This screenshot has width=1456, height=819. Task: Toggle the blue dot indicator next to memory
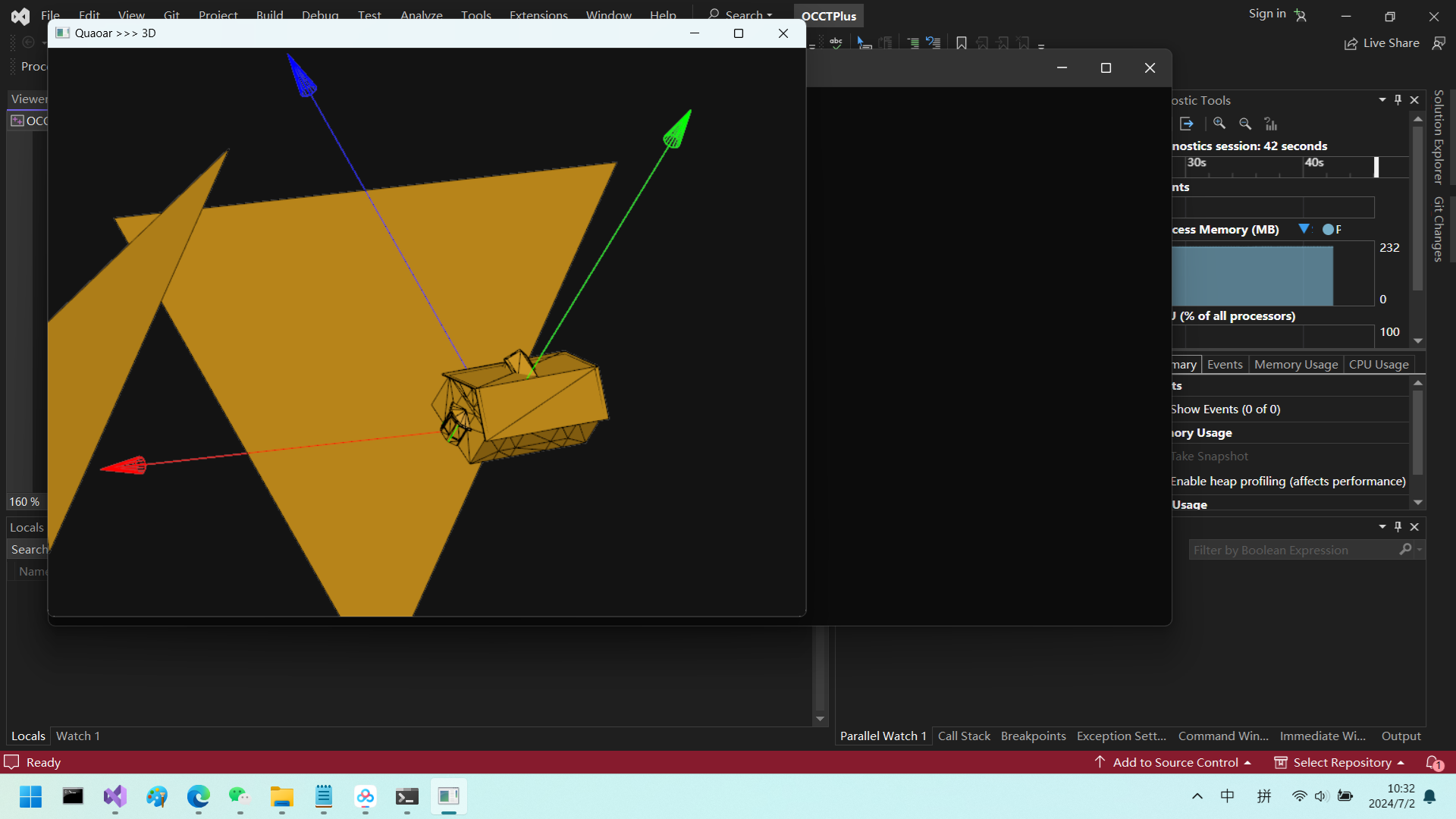coord(1328,229)
